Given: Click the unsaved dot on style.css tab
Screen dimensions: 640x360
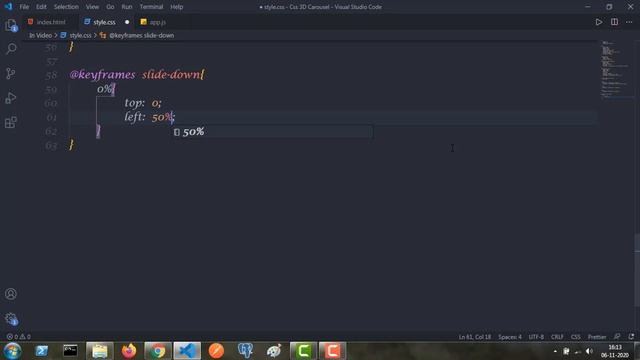Looking at the screenshot, I should click(127, 22).
